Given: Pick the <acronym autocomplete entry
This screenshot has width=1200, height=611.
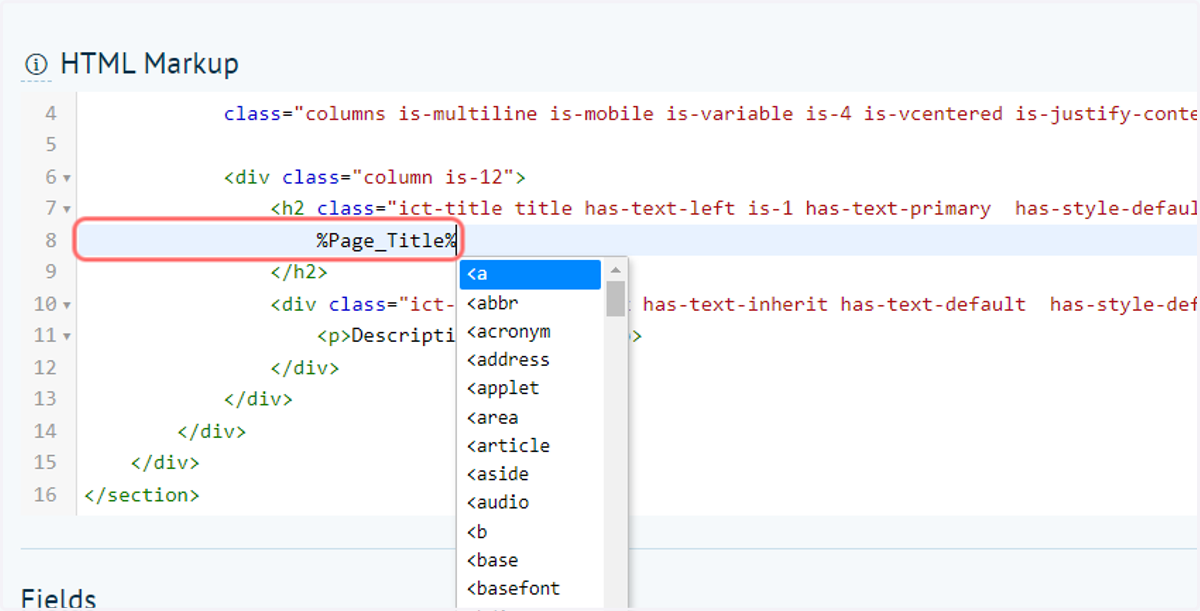Looking at the screenshot, I should pyautogui.click(x=530, y=331).
